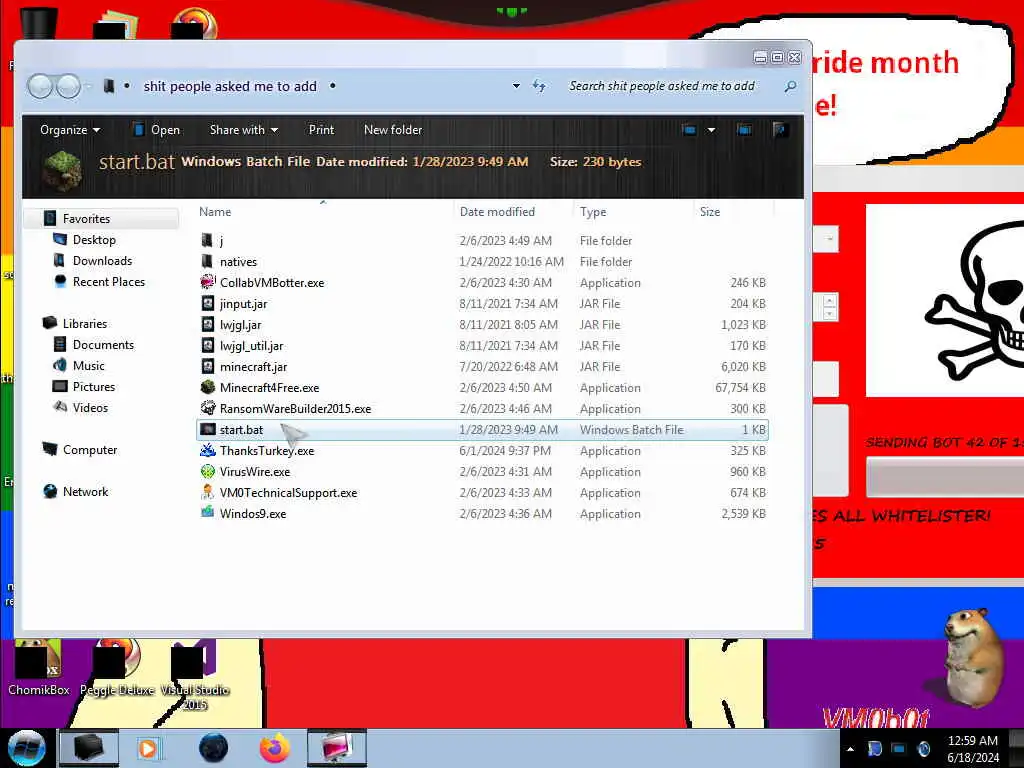Screen dimensions: 1024x768
Task: Show hidden tray icons arrow
Action: (850, 749)
